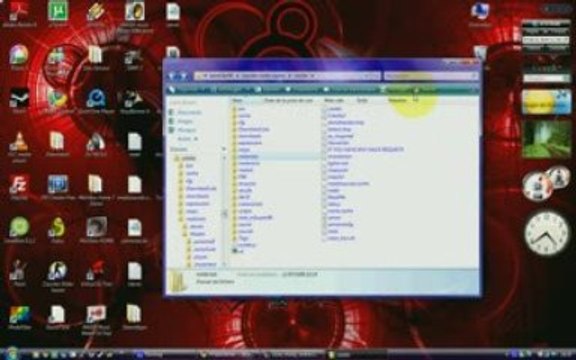Select the highlighted folder row in file list

point(276,156)
